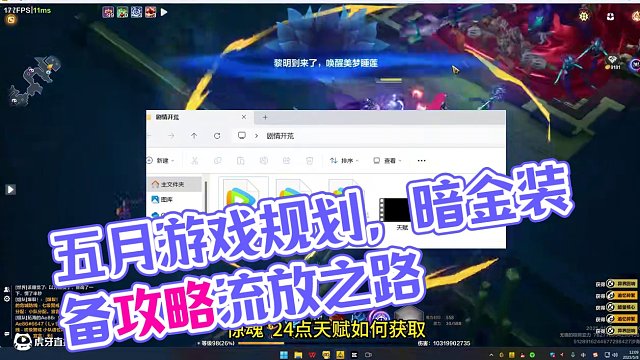Click the first purple buff icon at top
This screenshot has width=640, height=360.
click(x=108, y=12)
